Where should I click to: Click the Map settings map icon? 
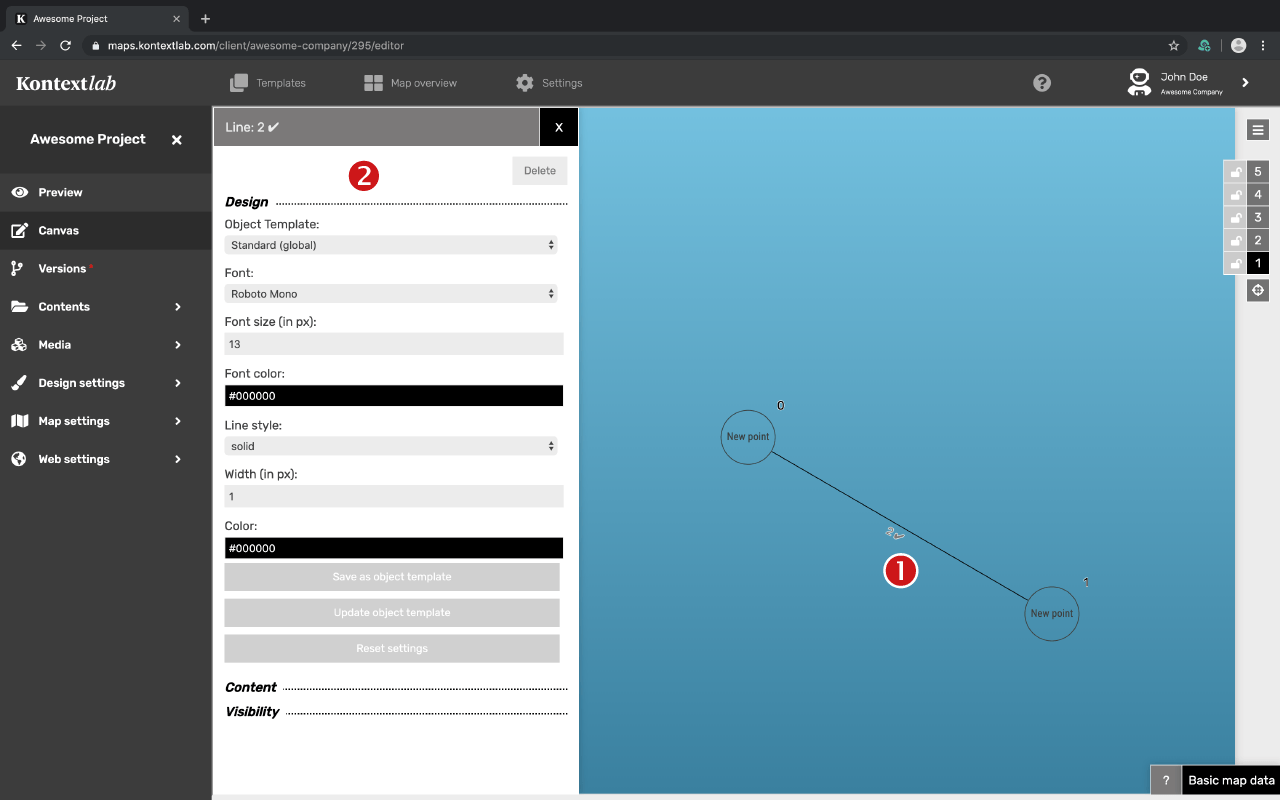coord(19,421)
